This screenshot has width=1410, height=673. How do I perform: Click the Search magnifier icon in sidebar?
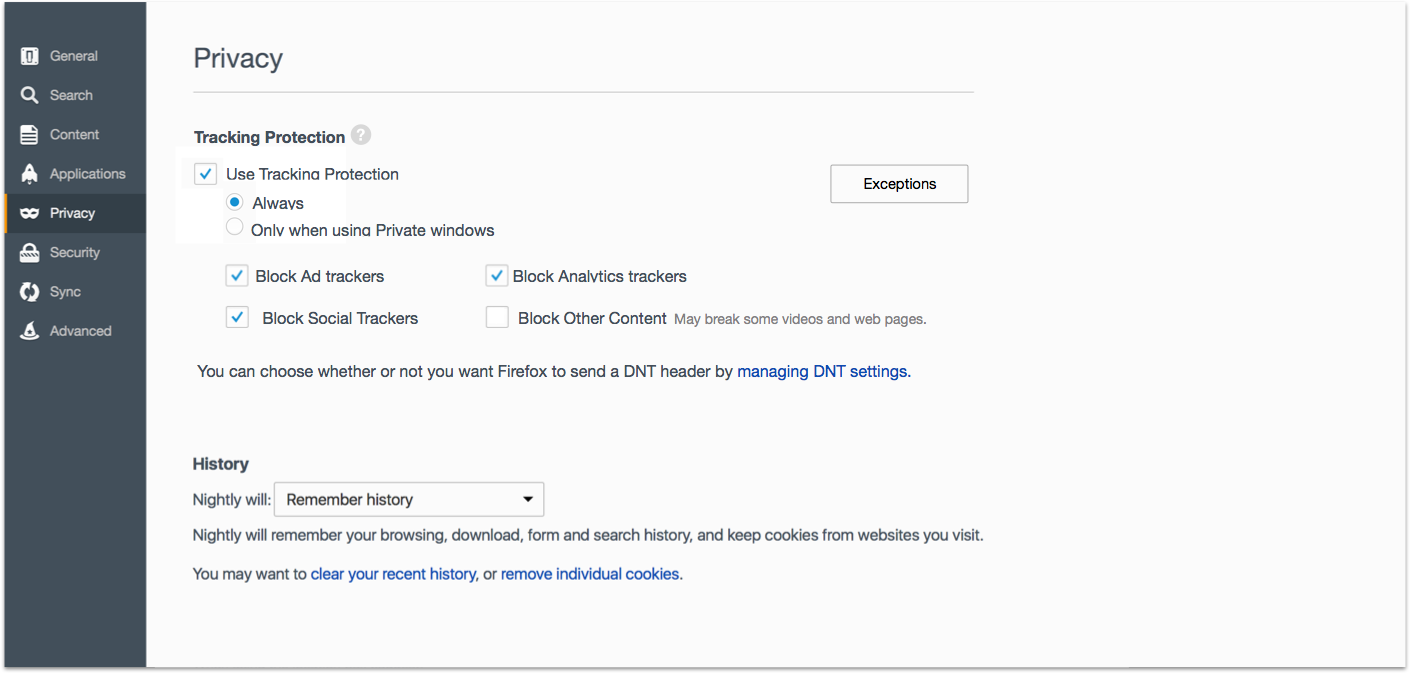point(30,95)
